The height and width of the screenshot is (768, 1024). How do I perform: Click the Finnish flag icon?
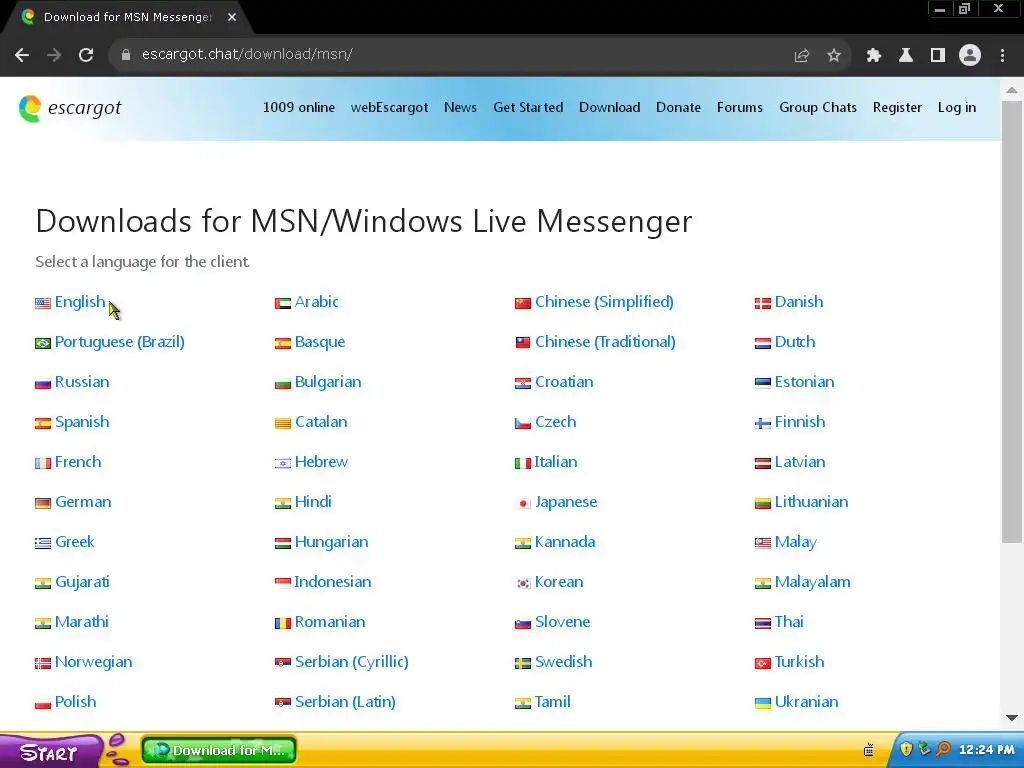(x=763, y=423)
